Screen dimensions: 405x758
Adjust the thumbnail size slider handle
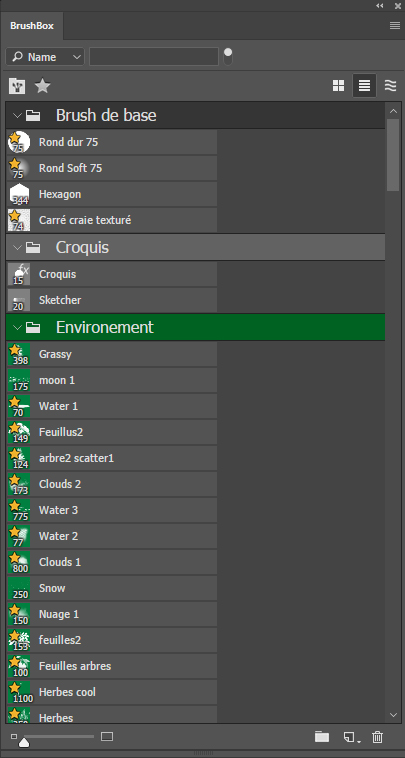pos(24,742)
